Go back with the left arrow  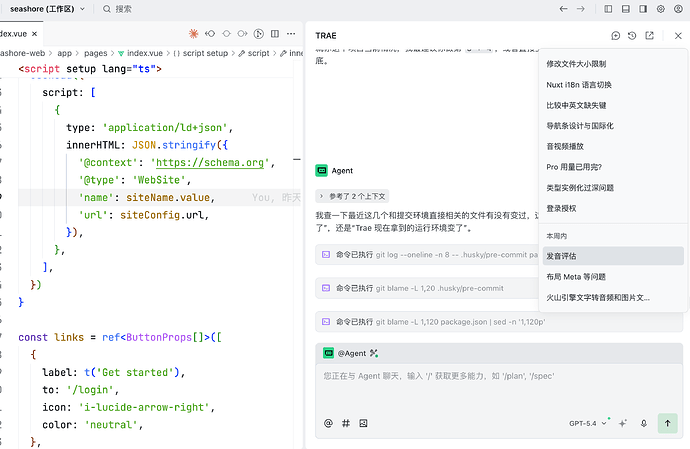coord(563,9)
